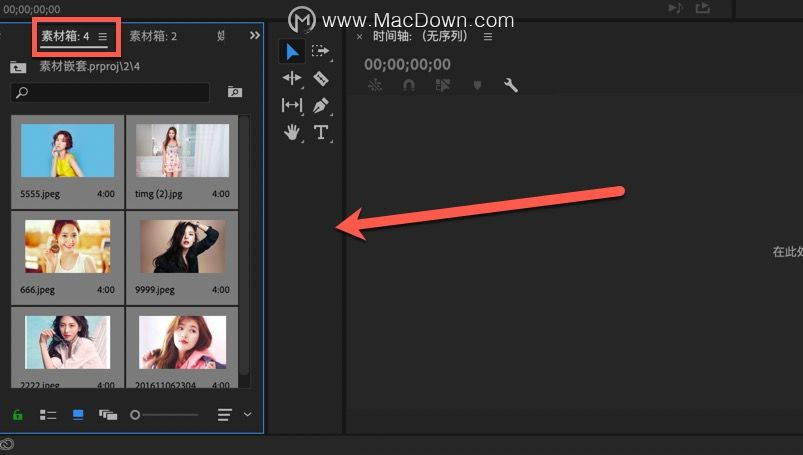
Task: Select timg (2).jpg thumbnail
Action: tap(182, 150)
